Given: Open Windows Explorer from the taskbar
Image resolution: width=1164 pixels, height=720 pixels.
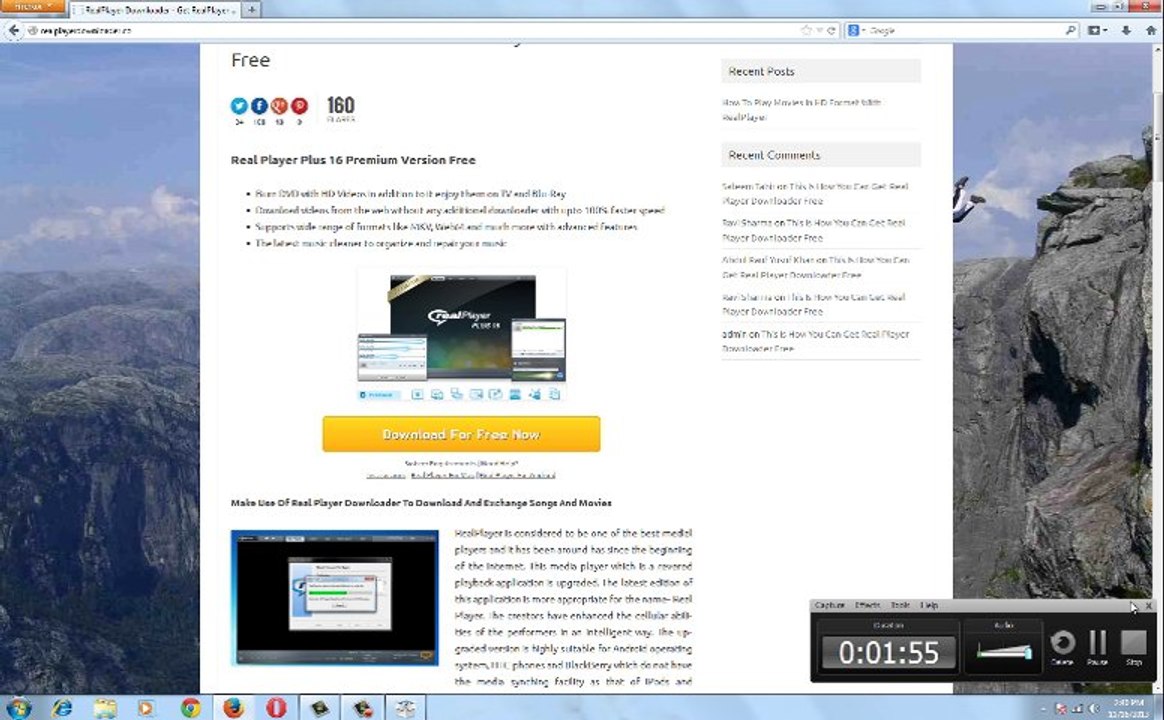Looking at the screenshot, I should point(105,707).
